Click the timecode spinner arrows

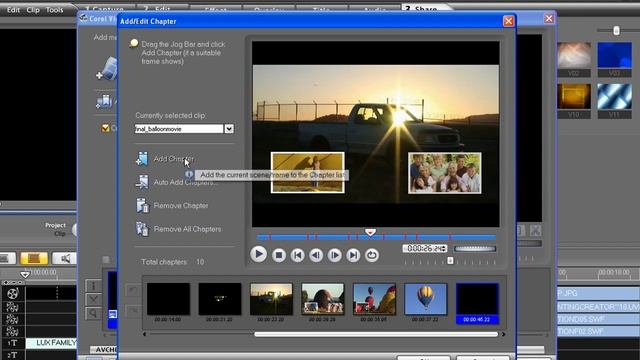point(444,248)
